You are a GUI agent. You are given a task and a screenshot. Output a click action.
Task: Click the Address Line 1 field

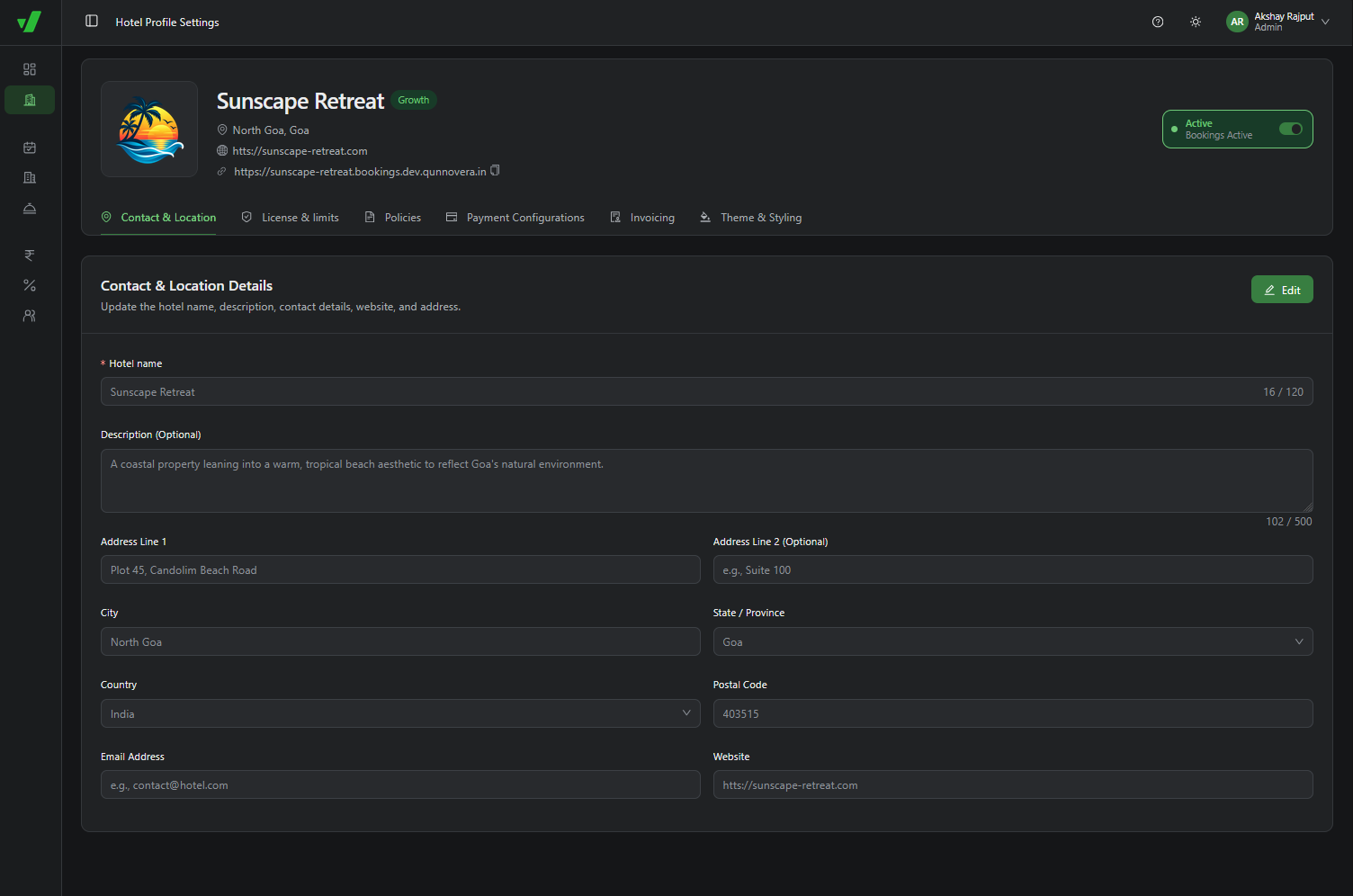[400, 569]
